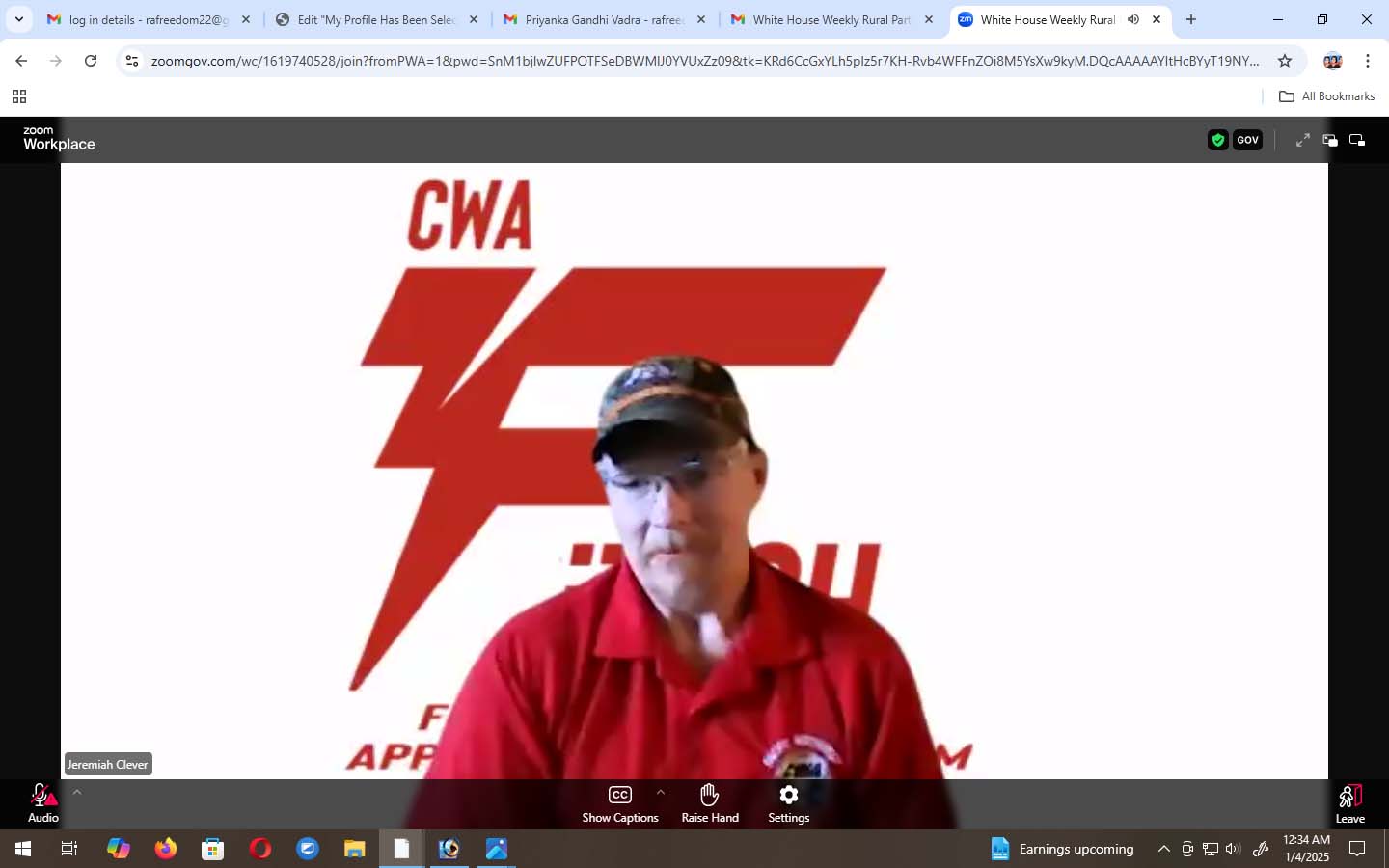Screen dimensions: 1389x868
Task: Open Firefox from the taskbar
Action: [x=166, y=849]
